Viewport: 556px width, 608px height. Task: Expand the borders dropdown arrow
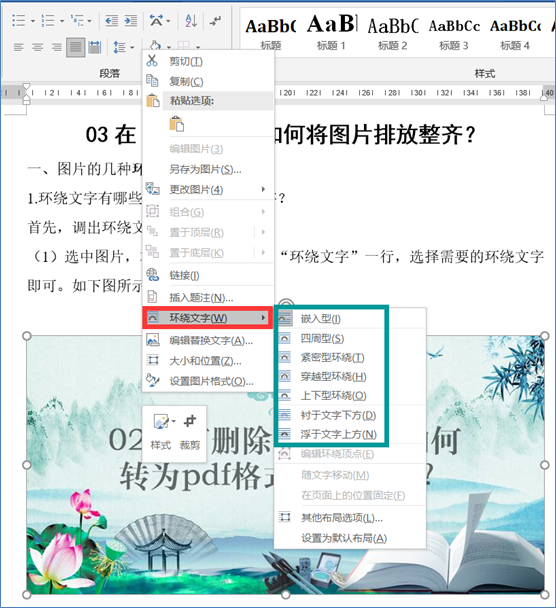tap(198, 47)
